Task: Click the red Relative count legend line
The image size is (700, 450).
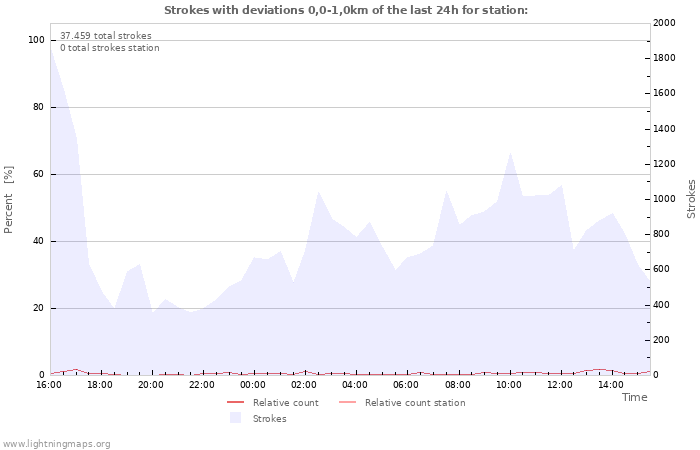Action: 235,403
